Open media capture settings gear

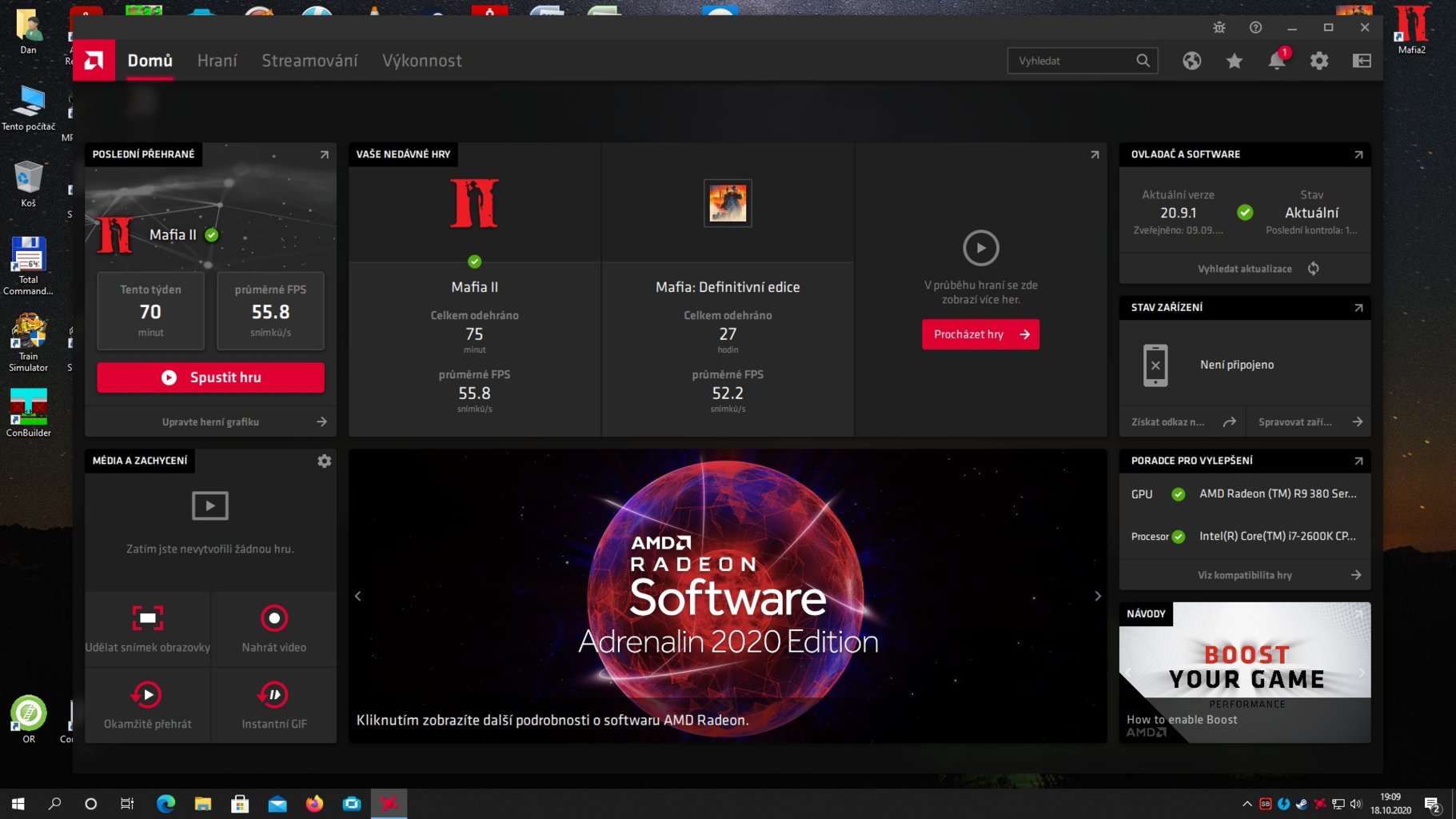(324, 461)
